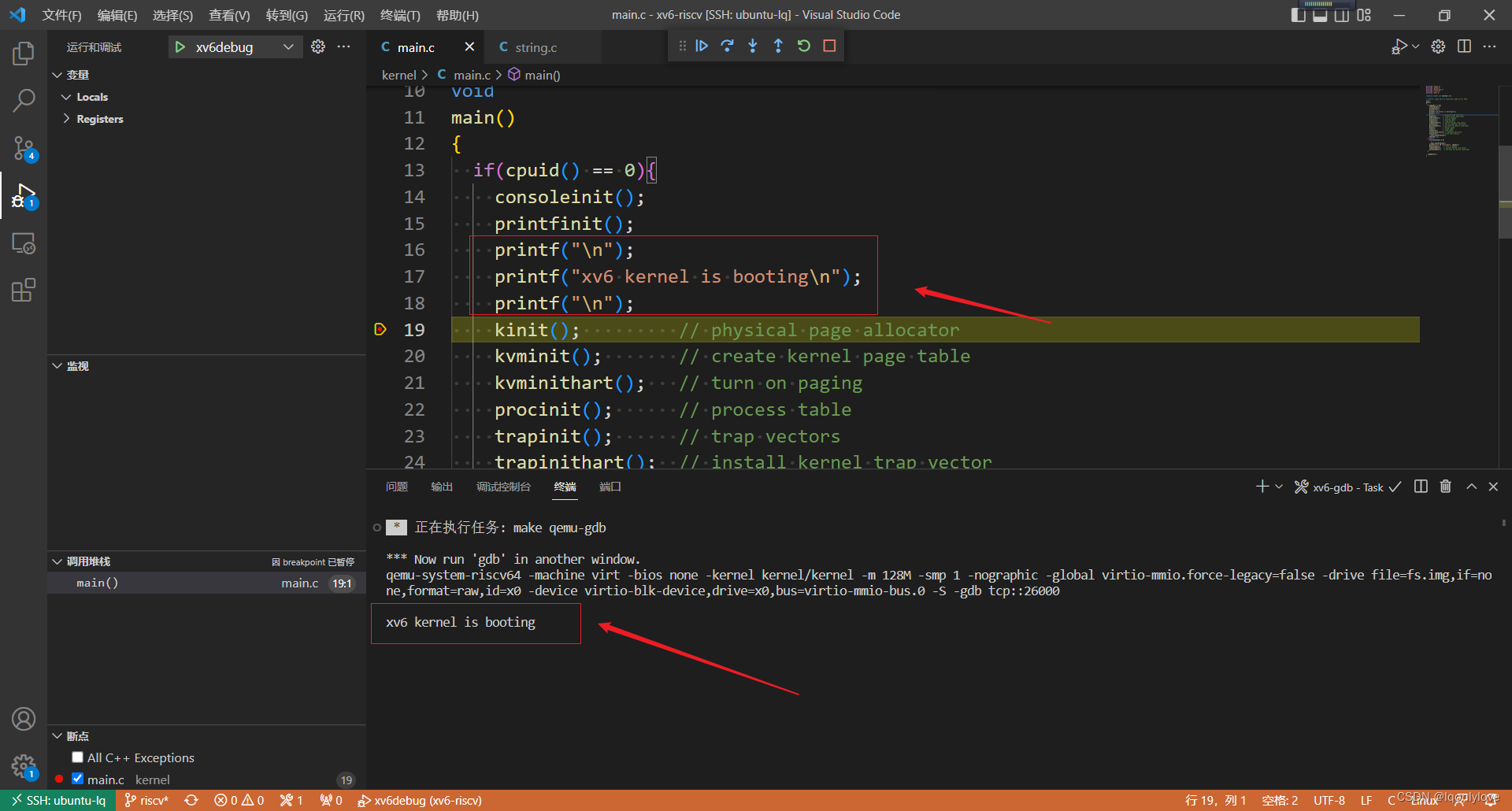The height and width of the screenshot is (811, 1512).
Task: Open launch.json via gear icon
Action: [318, 46]
